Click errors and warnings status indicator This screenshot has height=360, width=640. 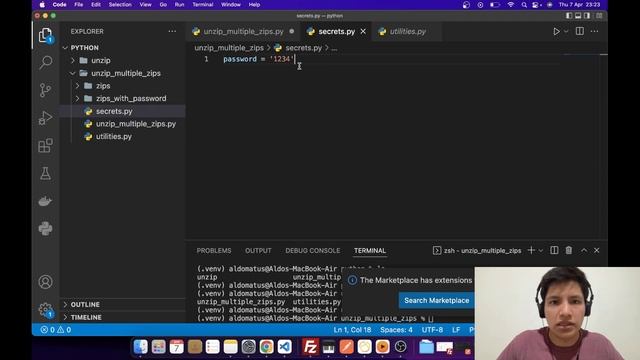(56, 330)
